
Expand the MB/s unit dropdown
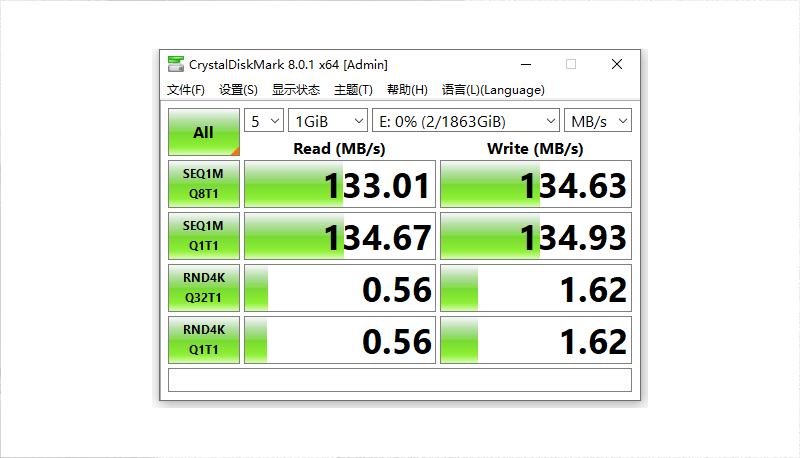598,121
